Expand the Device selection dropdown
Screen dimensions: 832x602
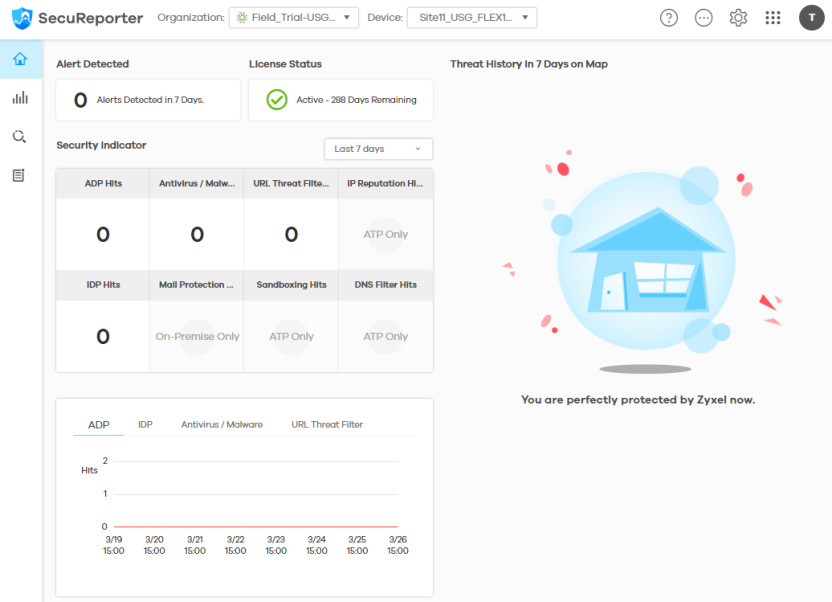point(472,18)
